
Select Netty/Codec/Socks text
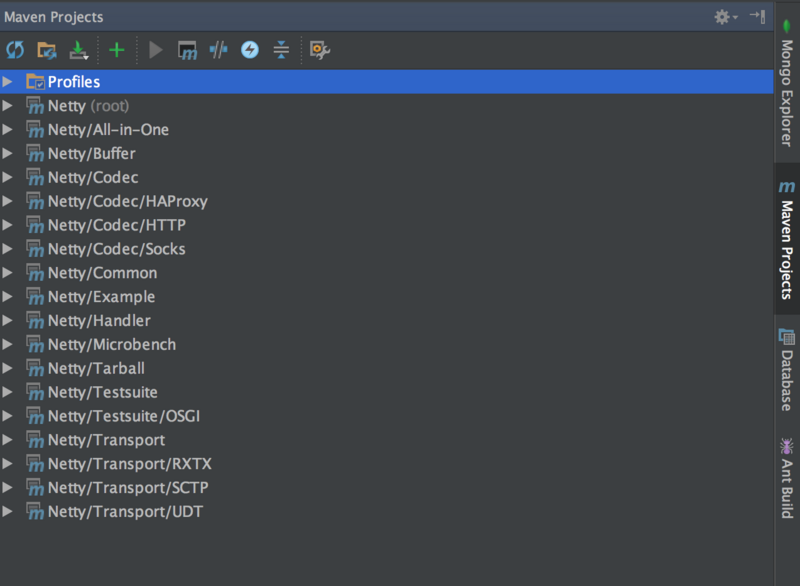[x=117, y=249]
